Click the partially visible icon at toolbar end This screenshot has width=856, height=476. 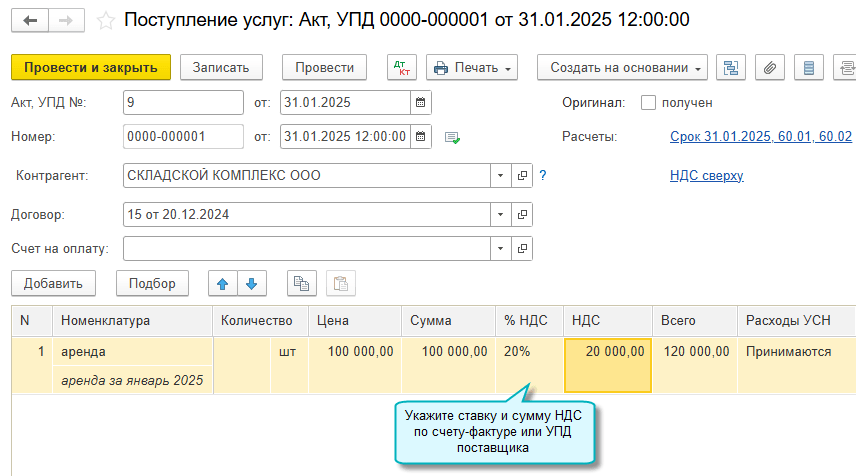pos(845,68)
